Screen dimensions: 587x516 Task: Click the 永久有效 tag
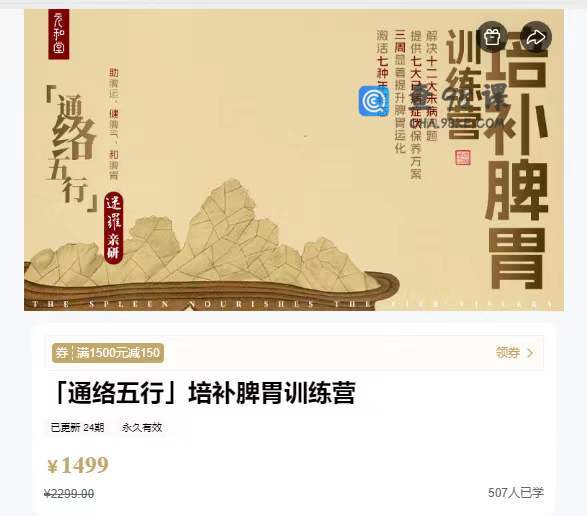click(142, 427)
